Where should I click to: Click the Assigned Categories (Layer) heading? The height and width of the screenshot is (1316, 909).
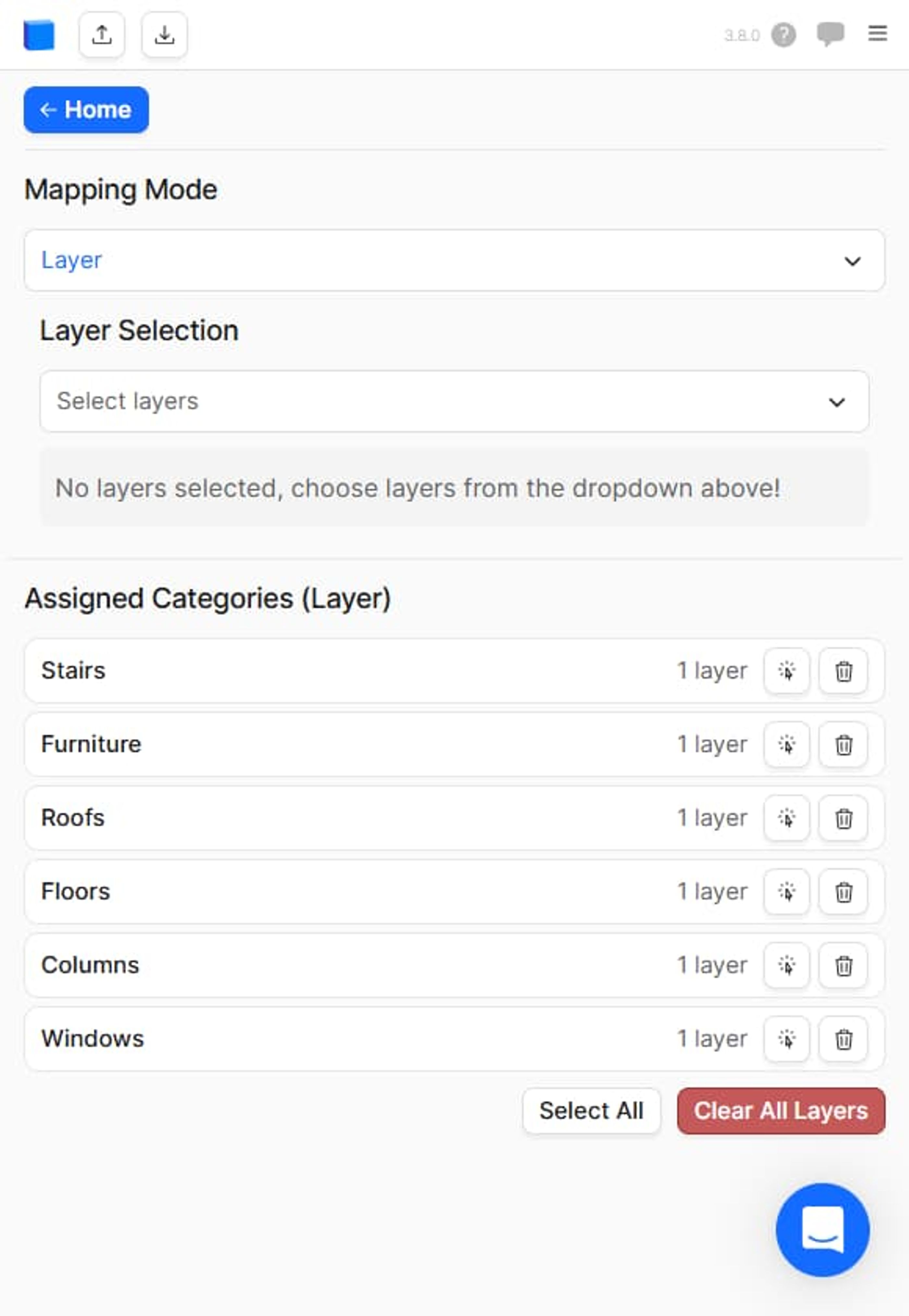[x=207, y=599]
